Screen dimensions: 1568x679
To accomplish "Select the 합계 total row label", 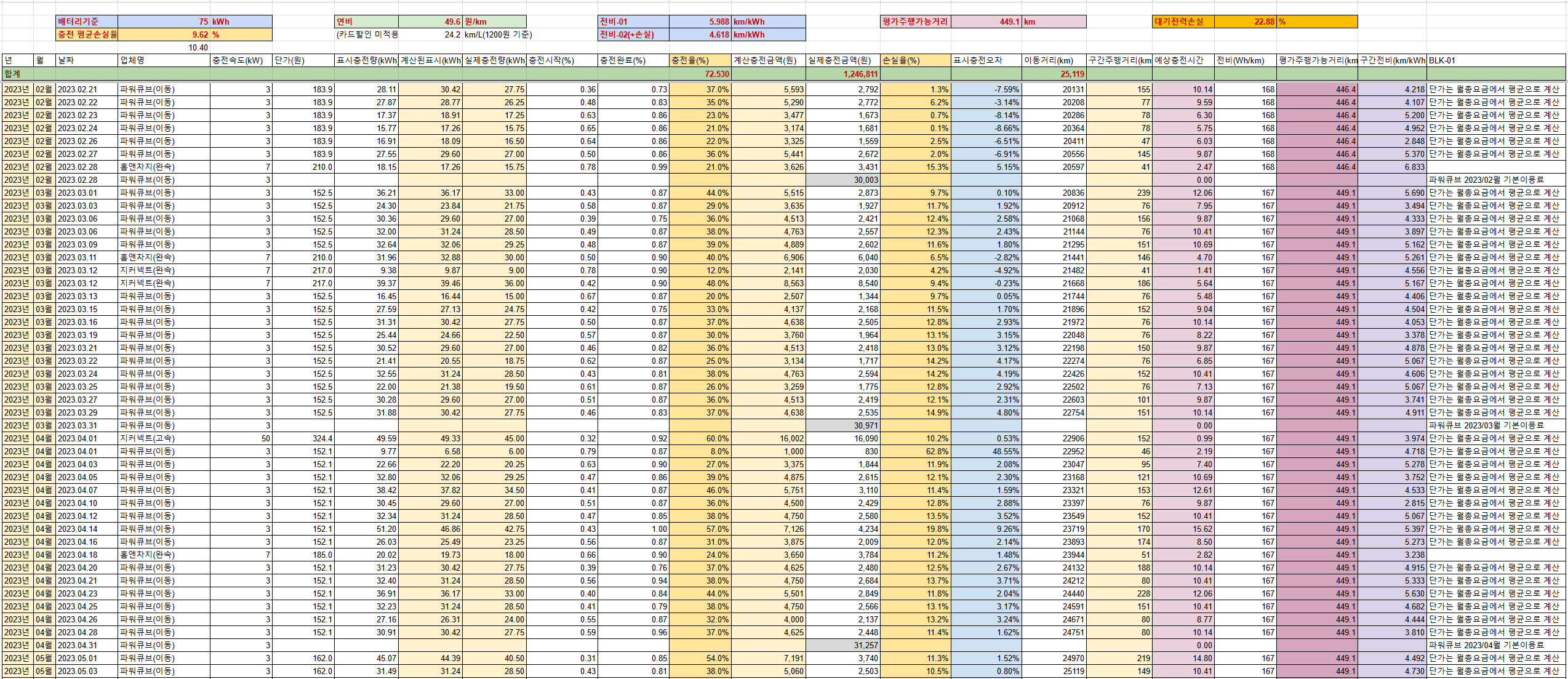I will point(17,74).
